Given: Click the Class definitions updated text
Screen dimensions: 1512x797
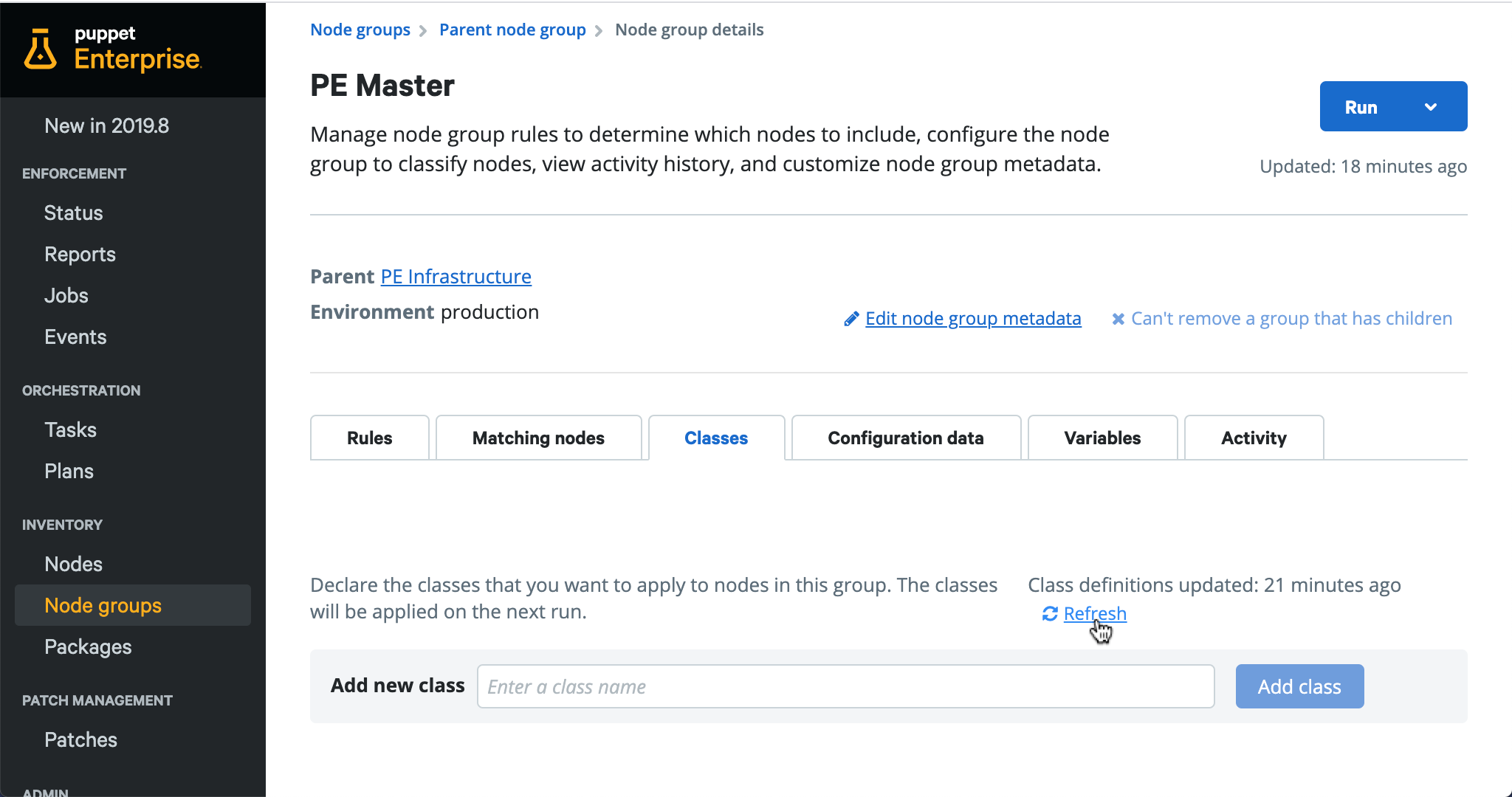Looking at the screenshot, I should point(1214,584).
